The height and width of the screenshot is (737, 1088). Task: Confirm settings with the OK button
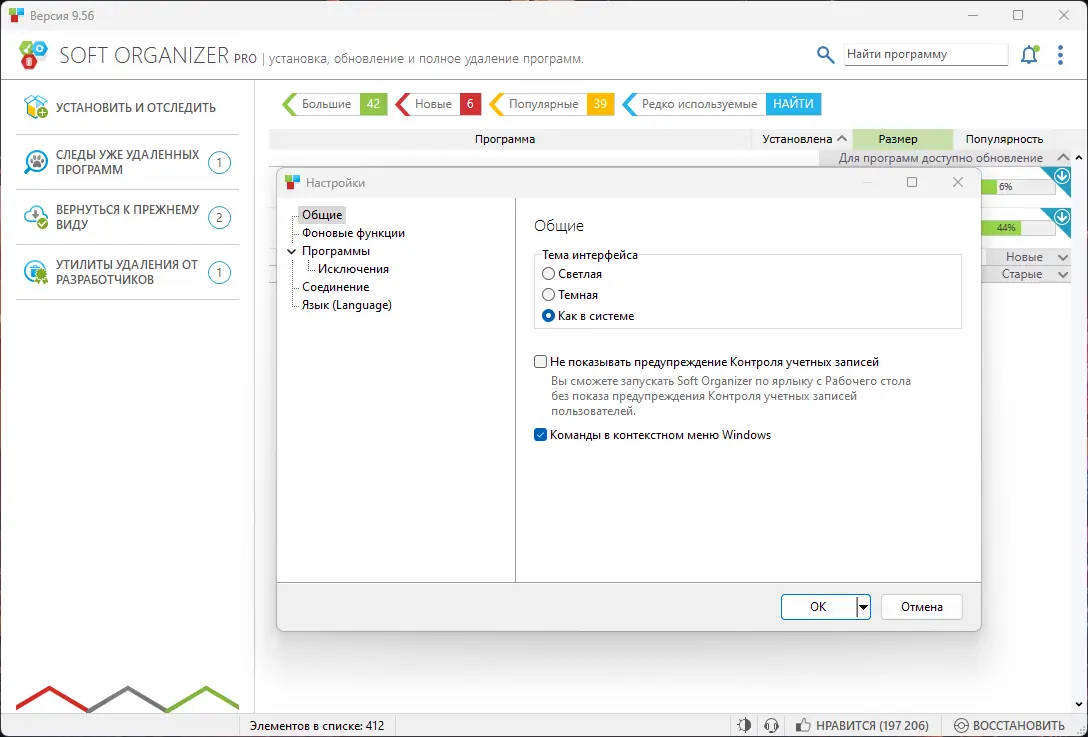(x=819, y=607)
